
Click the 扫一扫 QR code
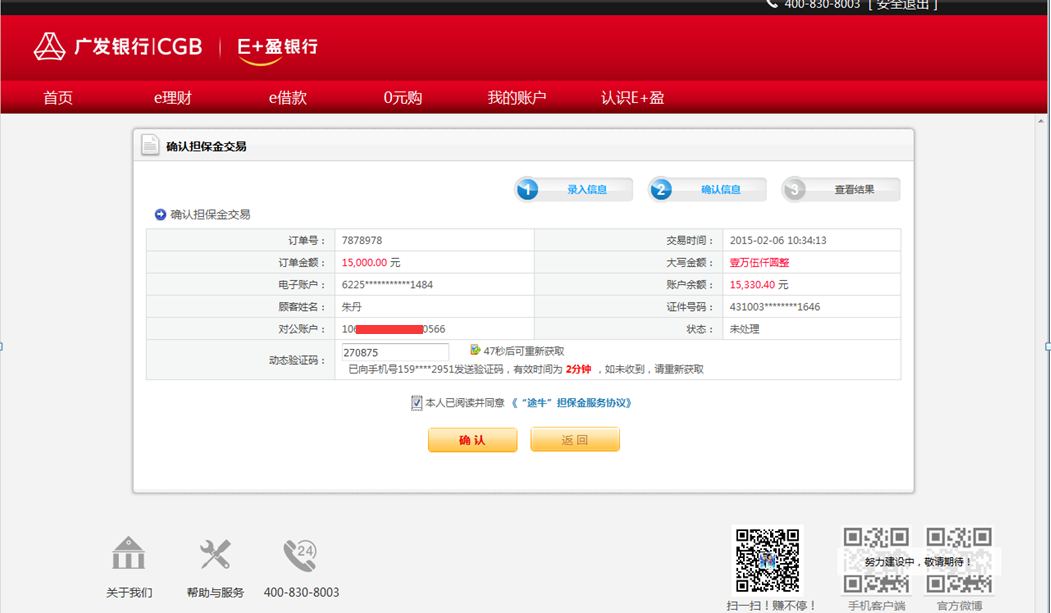tap(767, 560)
